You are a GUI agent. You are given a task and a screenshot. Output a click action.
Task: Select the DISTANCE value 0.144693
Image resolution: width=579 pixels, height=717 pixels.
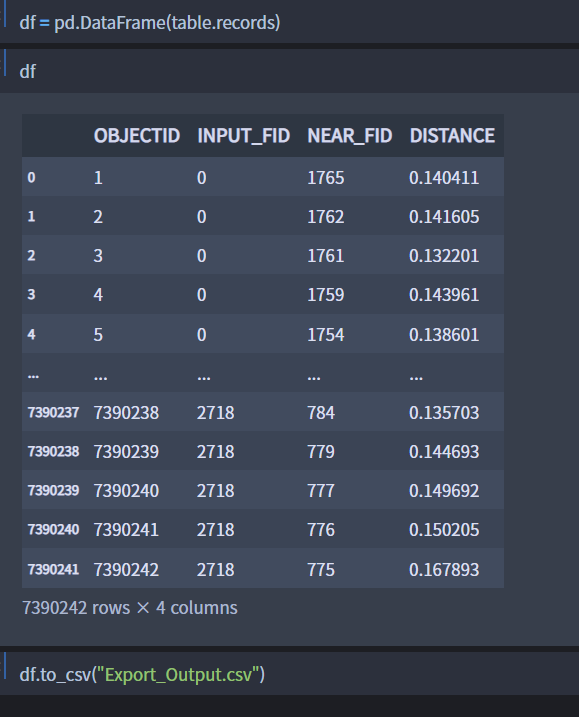click(x=444, y=451)
